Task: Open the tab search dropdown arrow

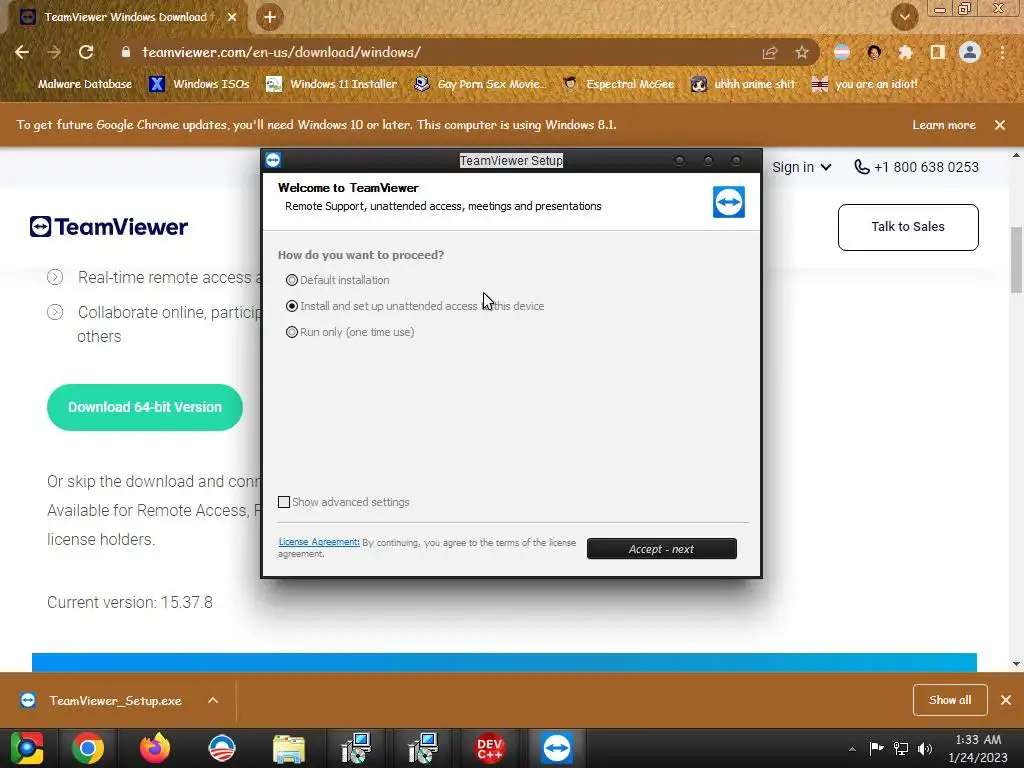Action: (x=904, y=17)
